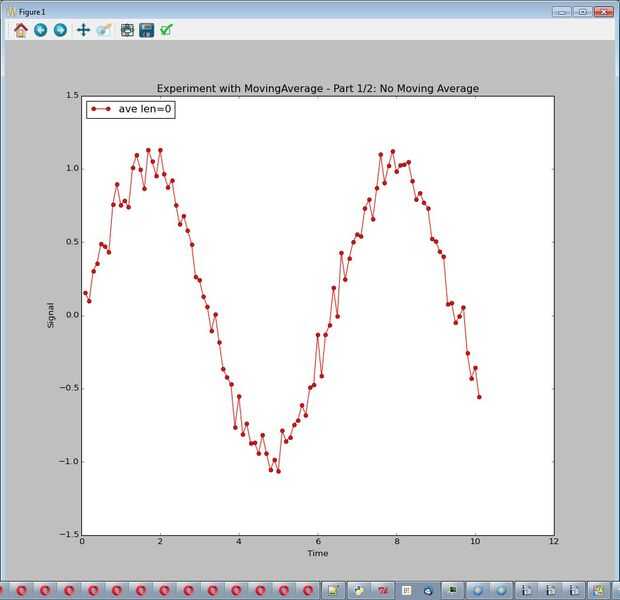This screenshot has width=620, height=600.
Task: Minimize the Figure 1 window
Action: pyautogui.click(x=561, y=12)
